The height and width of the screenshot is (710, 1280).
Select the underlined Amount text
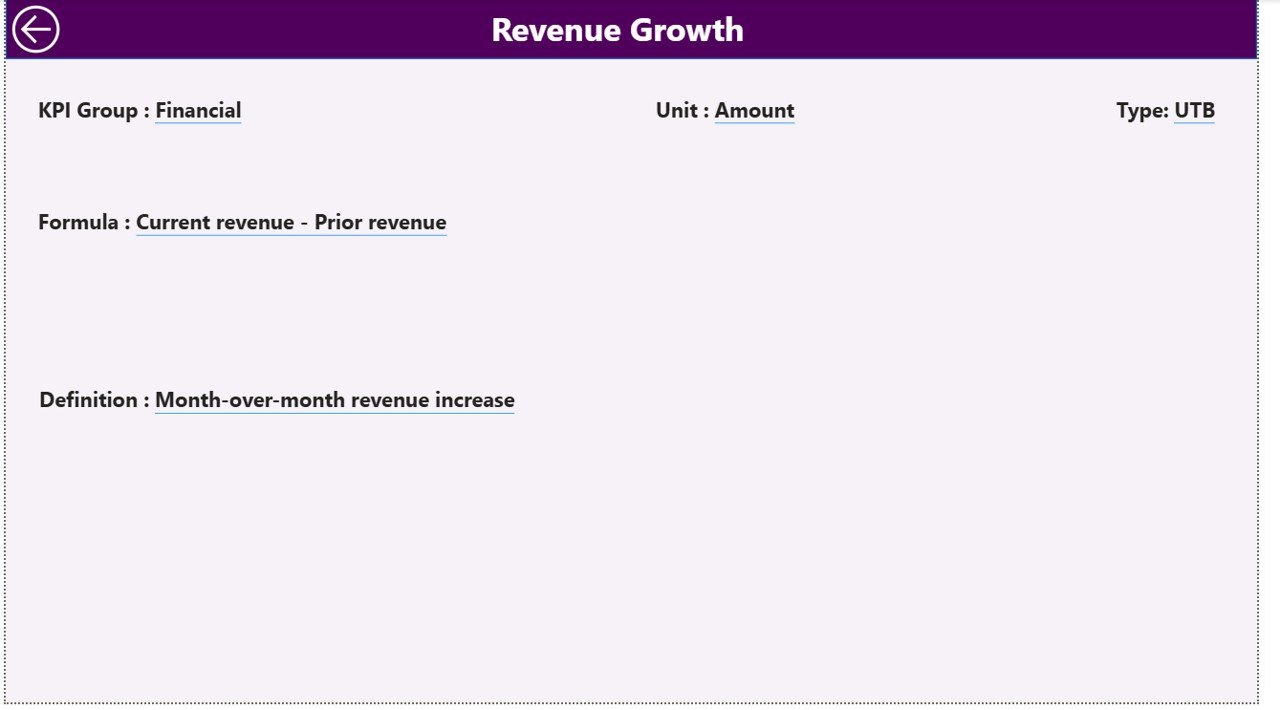754,110
